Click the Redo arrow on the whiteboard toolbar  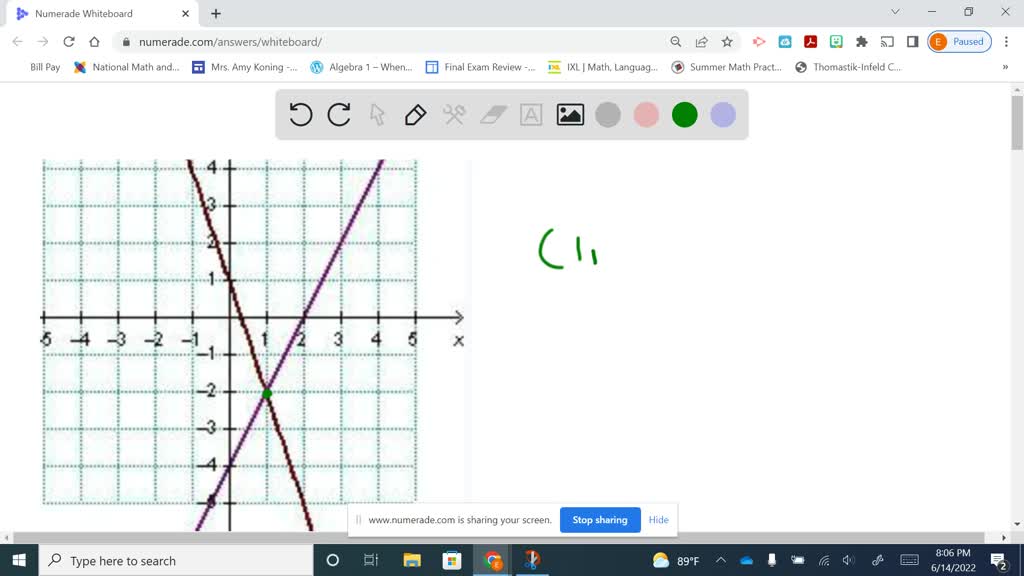tap(339, 114)
